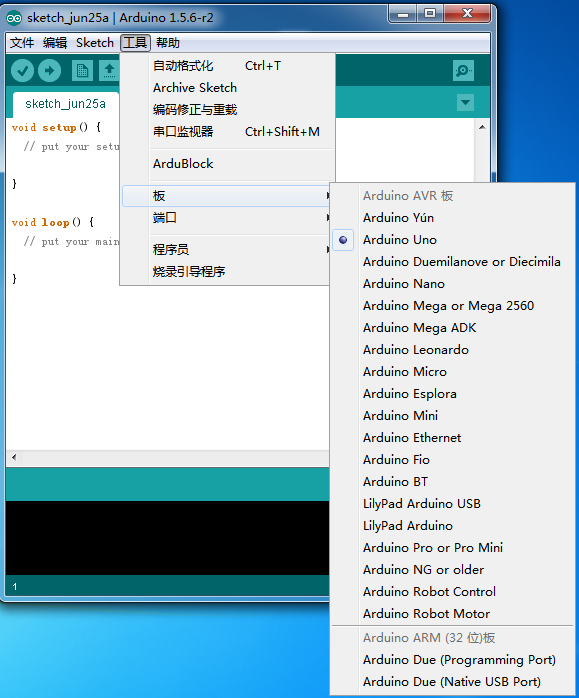The width and height of the screenshot is (579, 698).
Task: Choose Arduino Fio board
Action: (453, 460)
